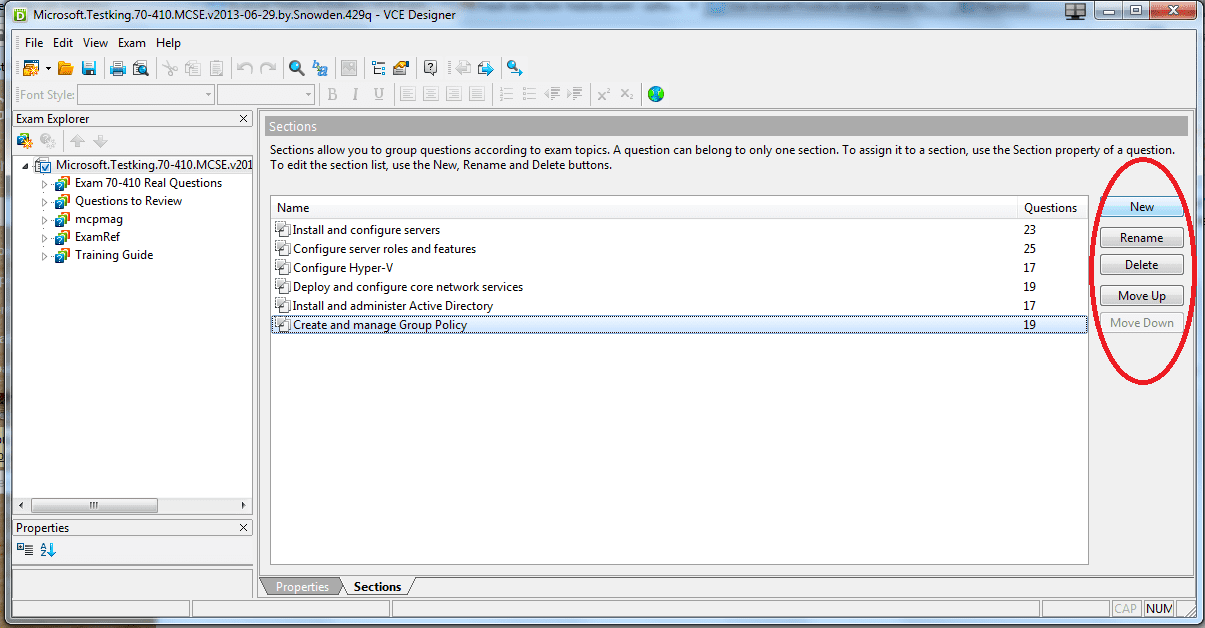Toggle justify alignment formatting
The width and height of the screenshot is (1205, 628).
[477, 94]
